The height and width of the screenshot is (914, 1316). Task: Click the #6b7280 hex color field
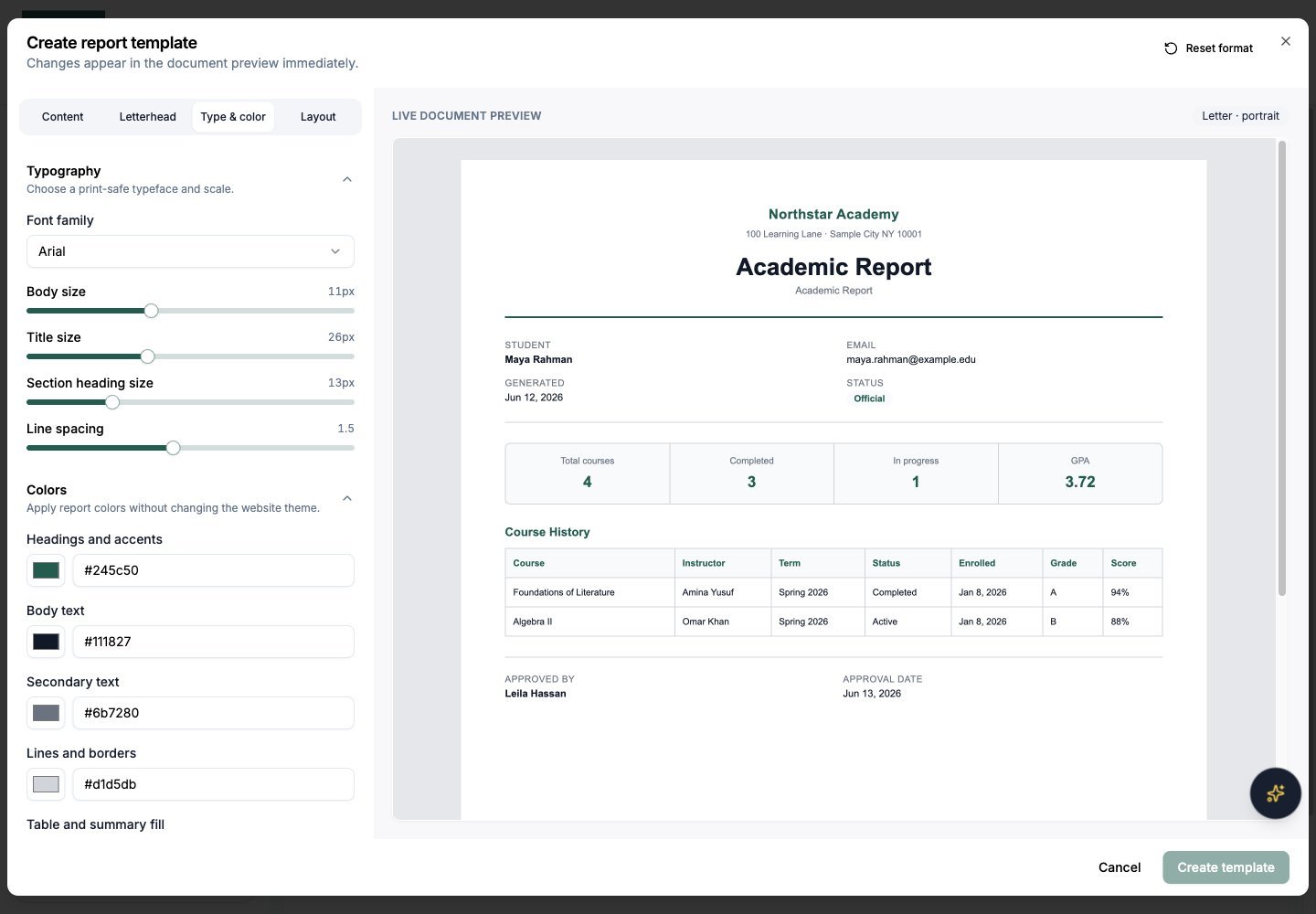[x=213, y=713]
